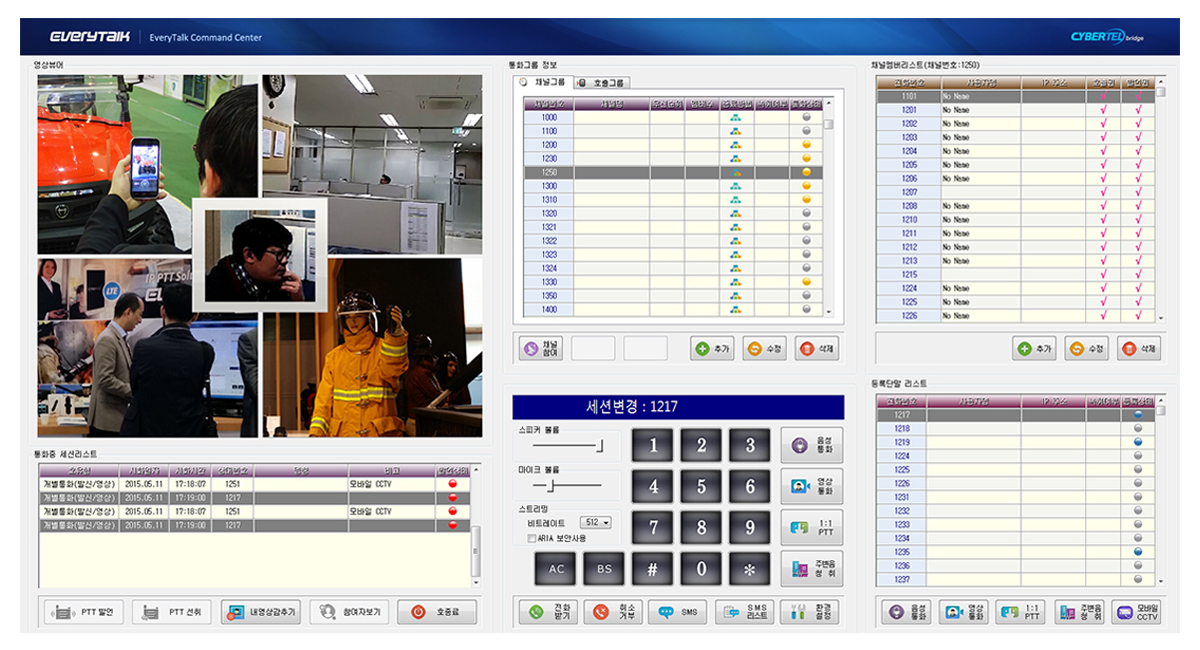Switch to the 호출그룹 tab
Screen dimensions: 1200x650
coord(602,82)
